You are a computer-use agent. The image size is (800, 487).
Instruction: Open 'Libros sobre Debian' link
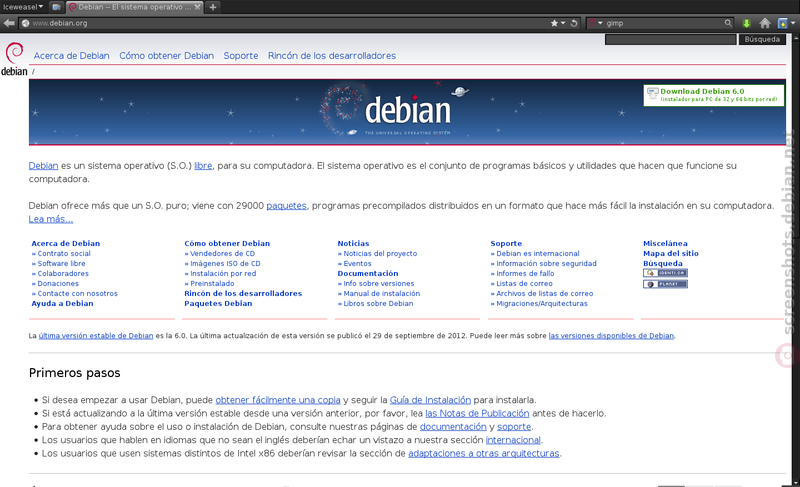(x=378, y=303)
